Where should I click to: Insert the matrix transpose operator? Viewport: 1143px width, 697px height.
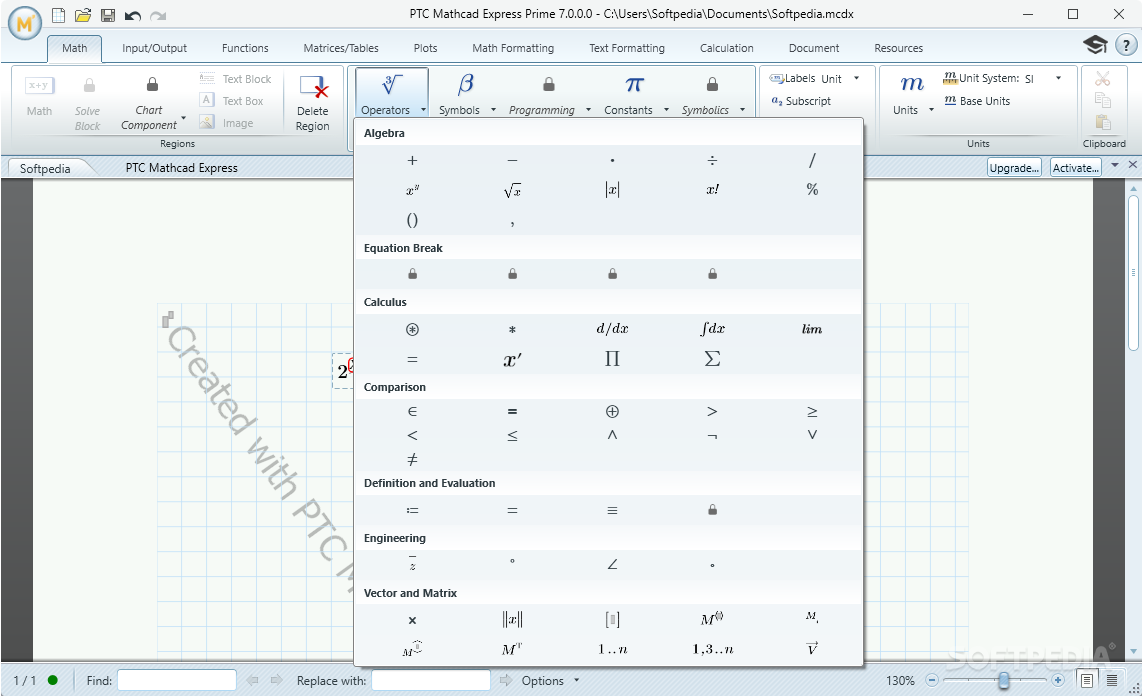(512, 649)
